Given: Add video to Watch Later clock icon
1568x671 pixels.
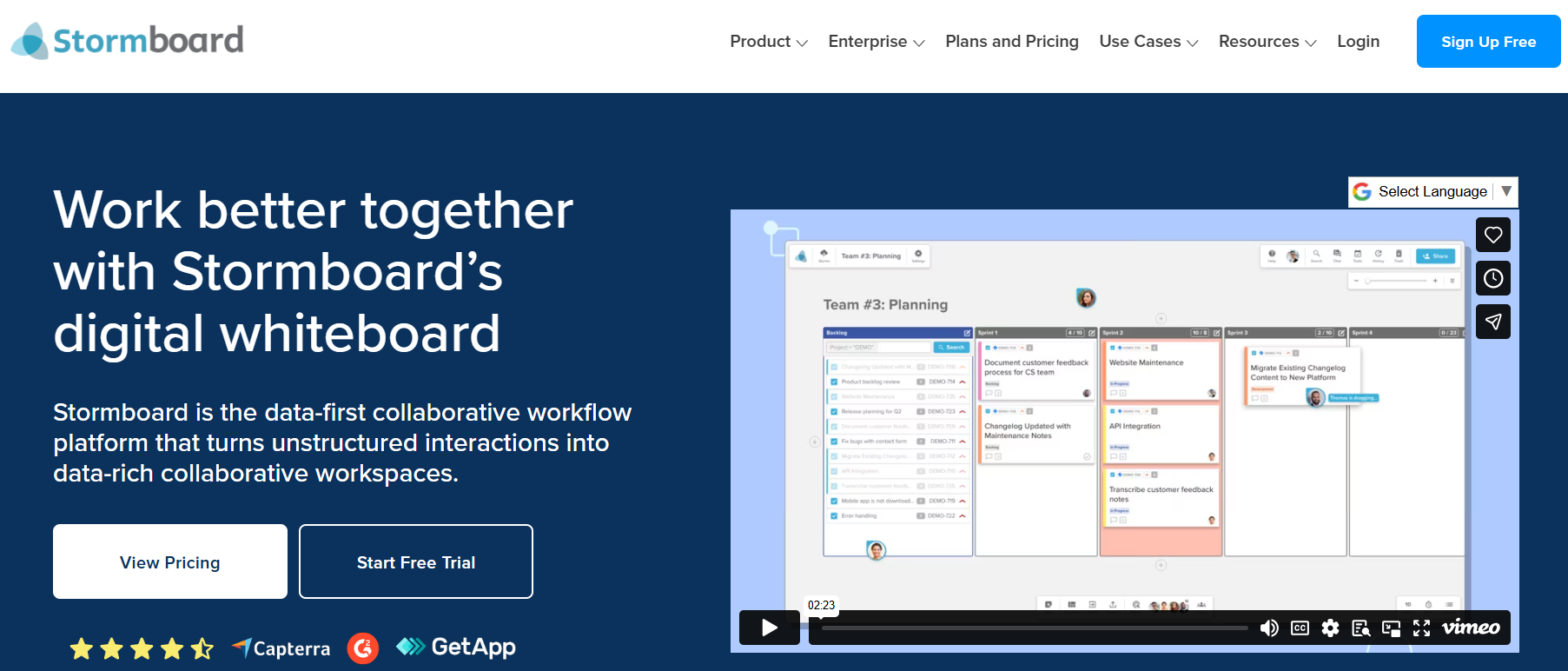Looking at the screenshot, I should (1493, 278).
